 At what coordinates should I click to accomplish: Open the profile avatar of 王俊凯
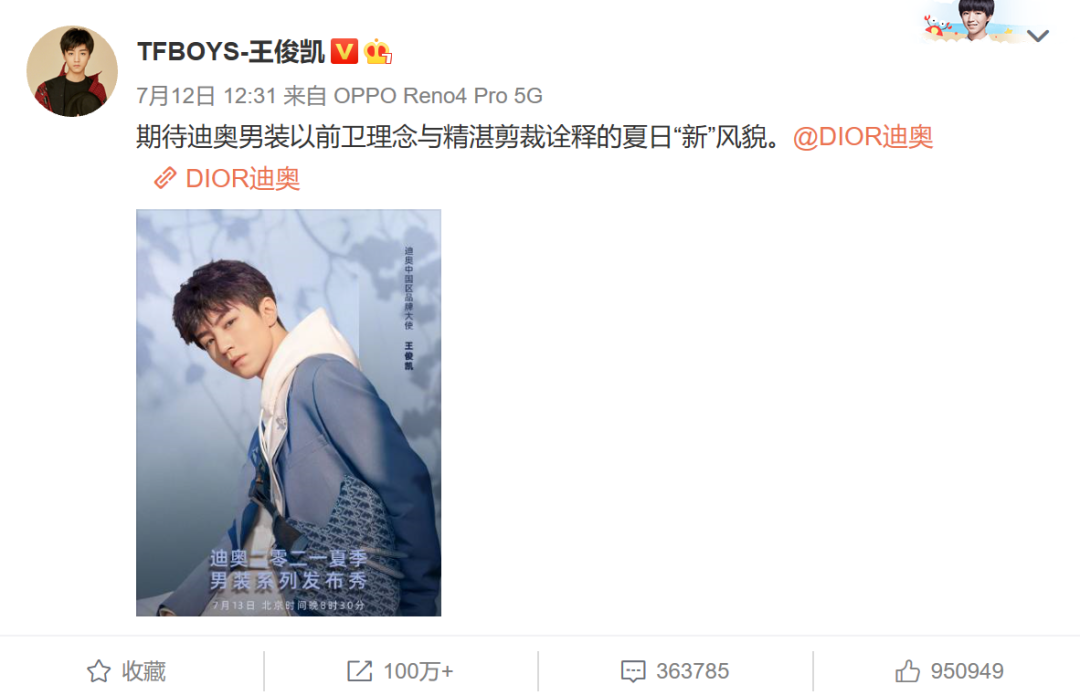point(72,72)
